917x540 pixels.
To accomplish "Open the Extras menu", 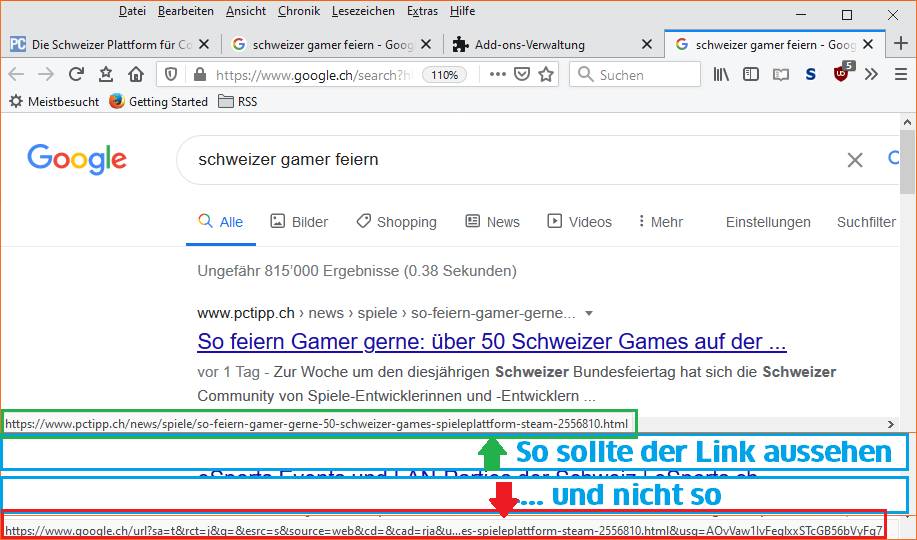I will click(422, 11).
